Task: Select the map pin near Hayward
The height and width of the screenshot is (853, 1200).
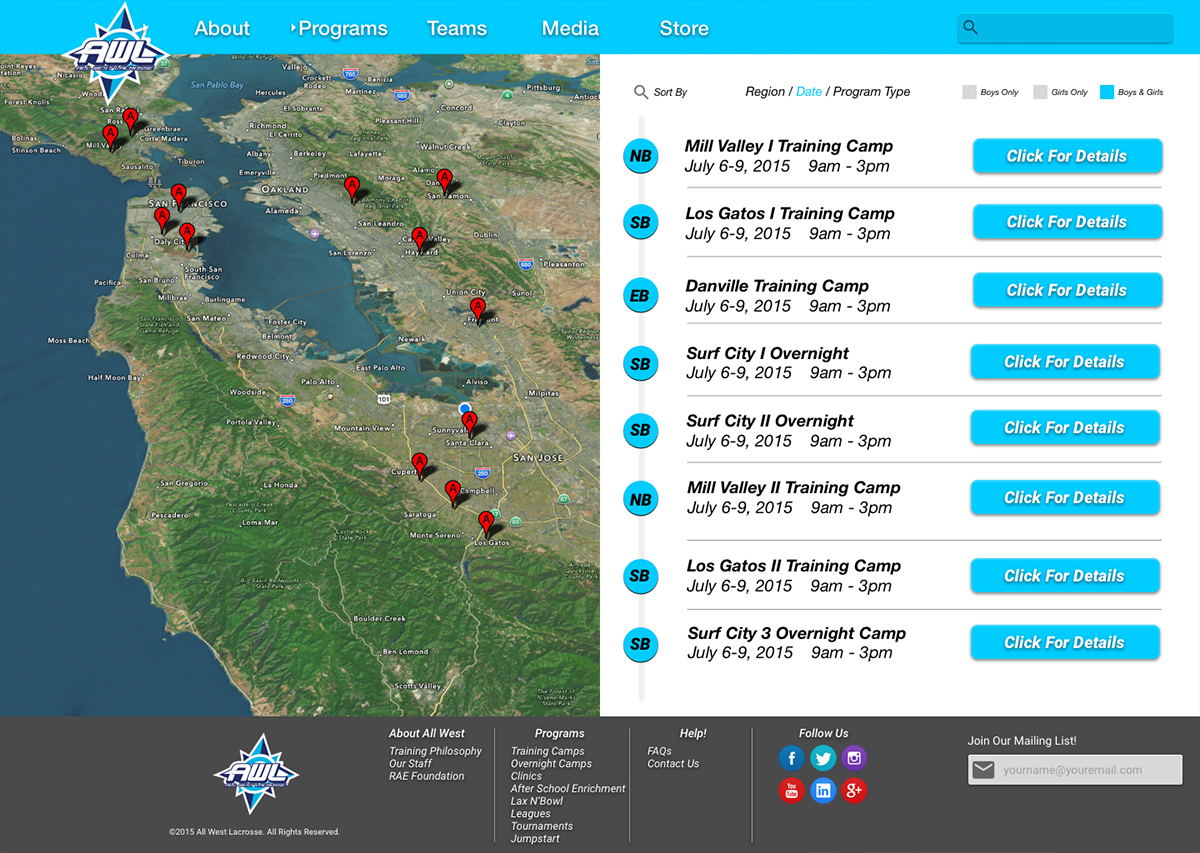Action: click(x=420, y=241)
